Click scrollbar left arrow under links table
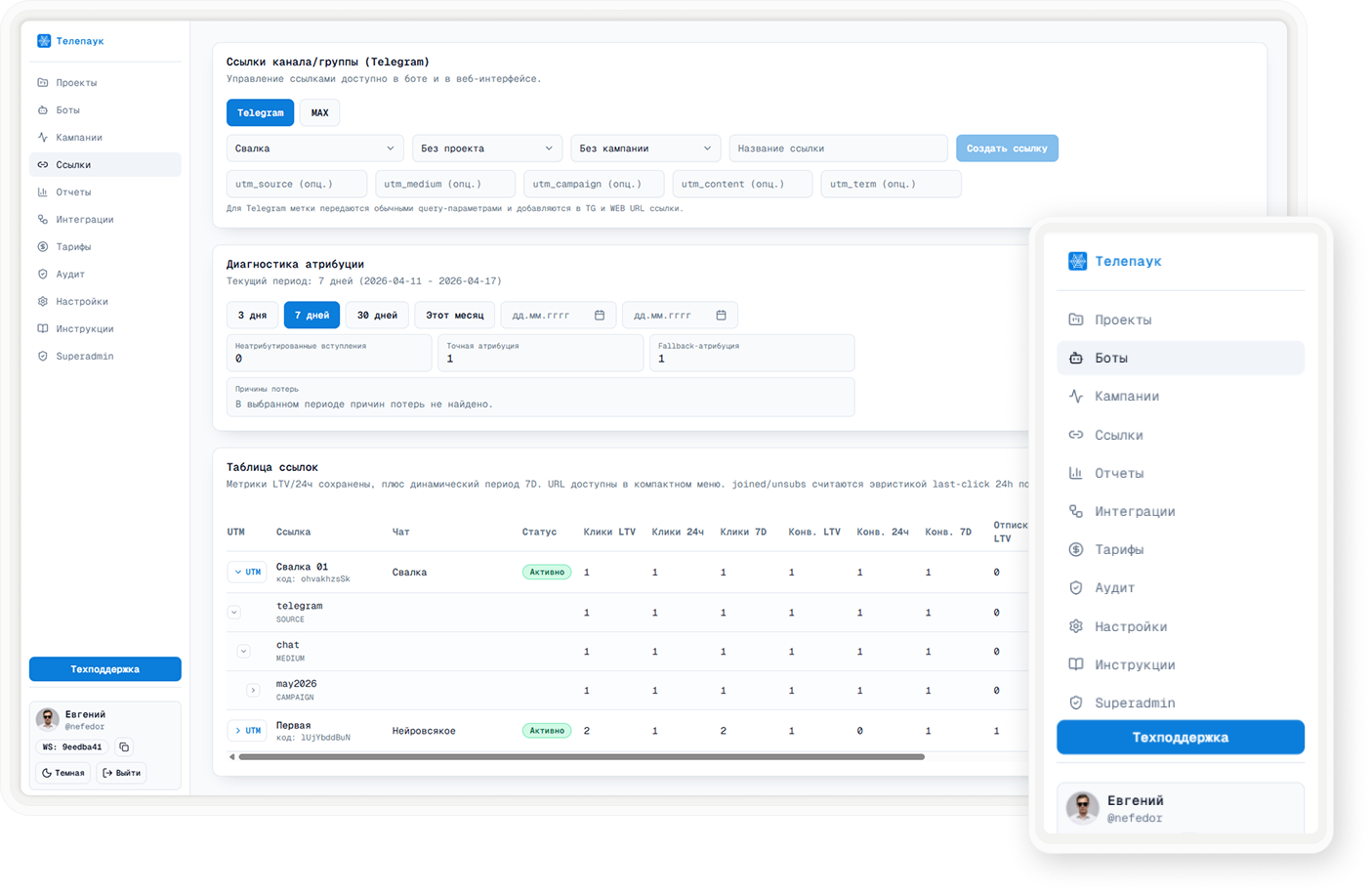The image size is (1372, 894). click(x=231, y=757)
